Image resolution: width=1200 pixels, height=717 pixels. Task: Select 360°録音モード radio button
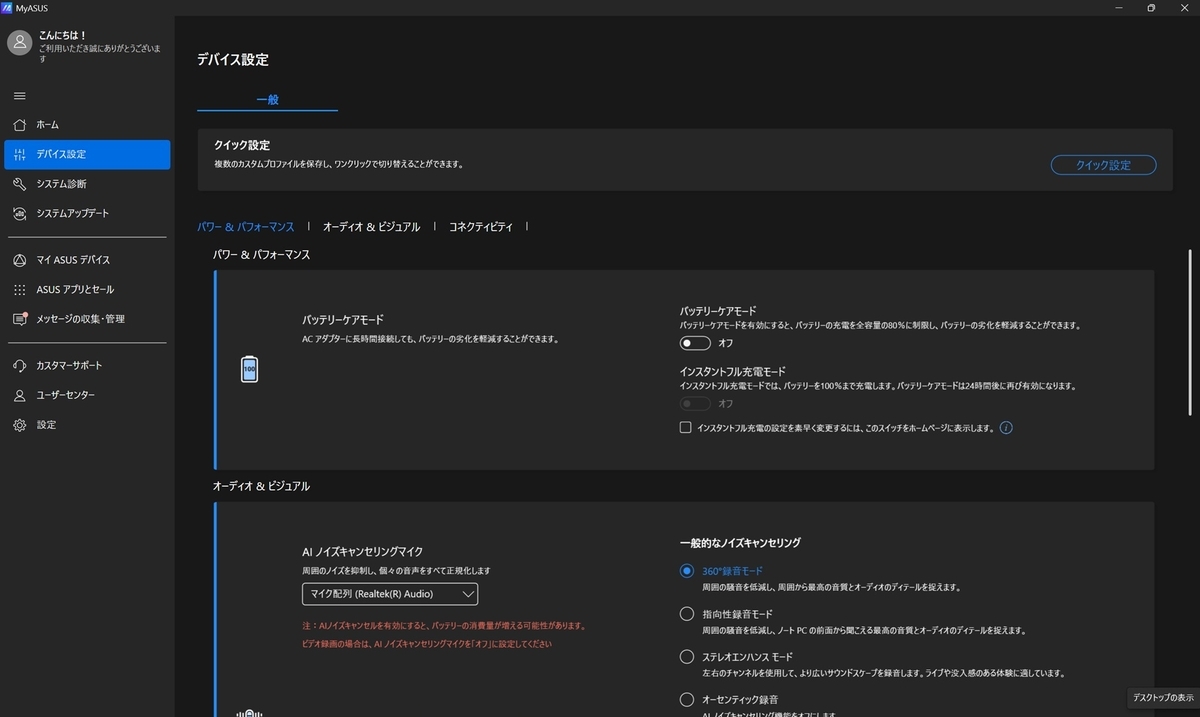tap(686, 571)
